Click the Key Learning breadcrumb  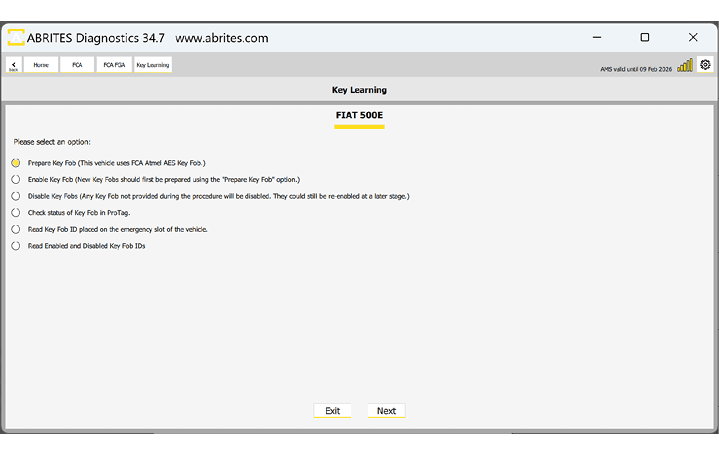[x=153, y=65]
